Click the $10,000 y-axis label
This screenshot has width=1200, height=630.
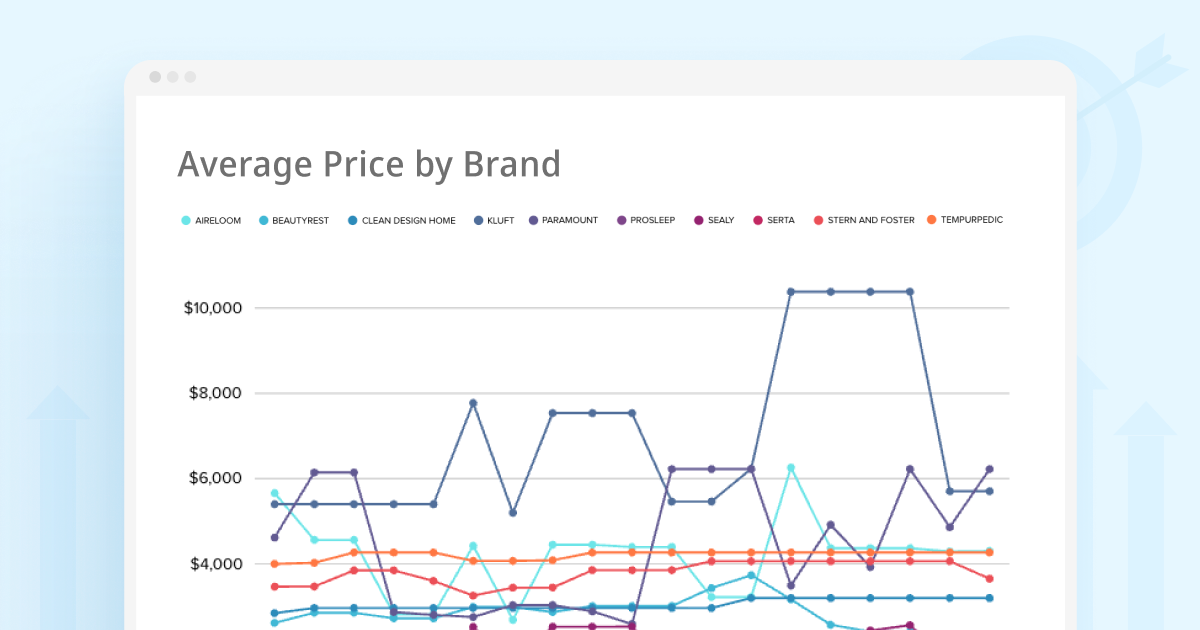(x=213, y=308)
